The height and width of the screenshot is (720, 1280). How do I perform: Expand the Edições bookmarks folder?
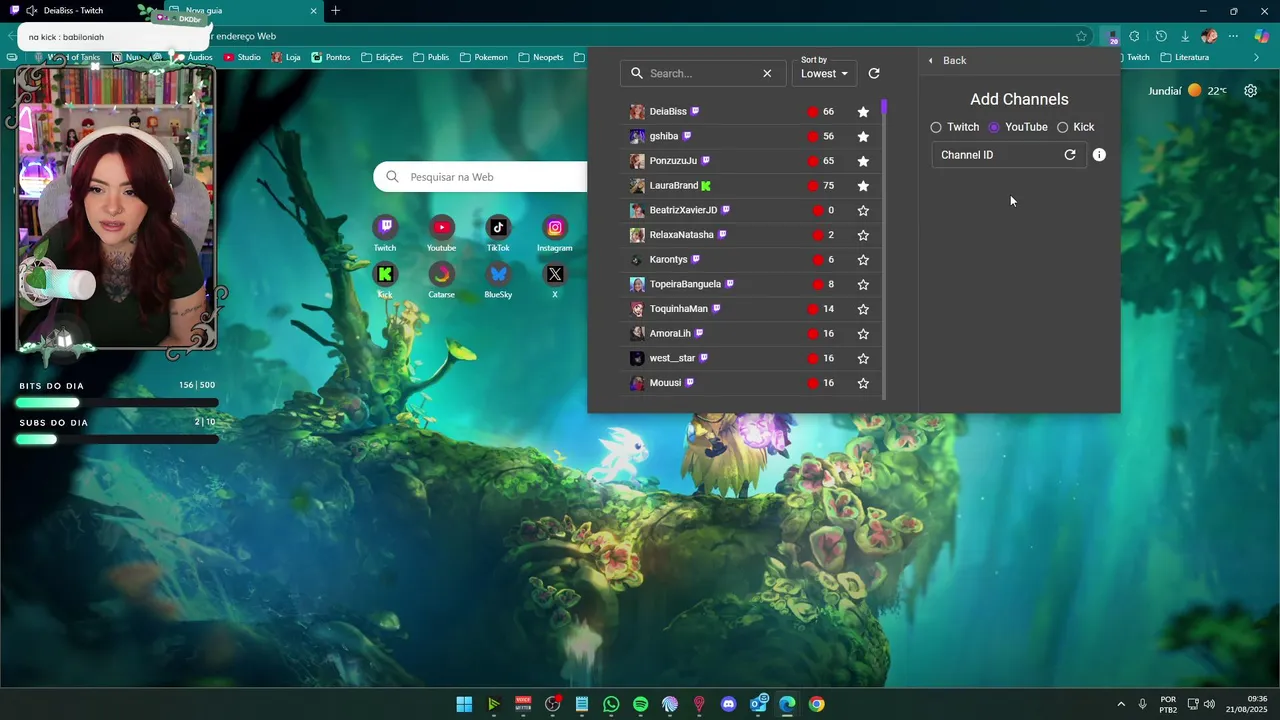pyautogui.click(x=382, y=57)
